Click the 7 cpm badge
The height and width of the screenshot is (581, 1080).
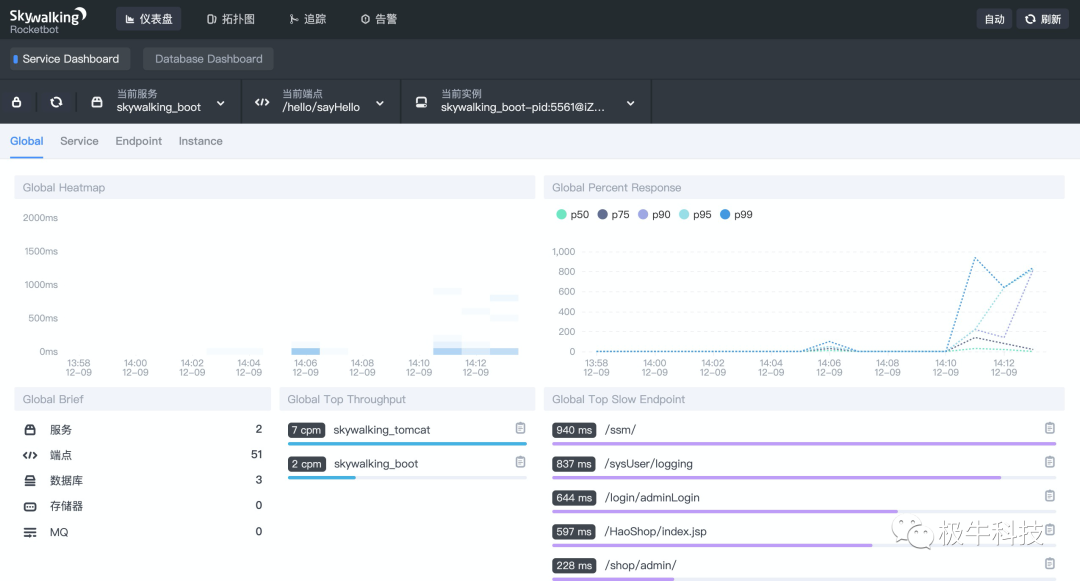tap(307, 430)
